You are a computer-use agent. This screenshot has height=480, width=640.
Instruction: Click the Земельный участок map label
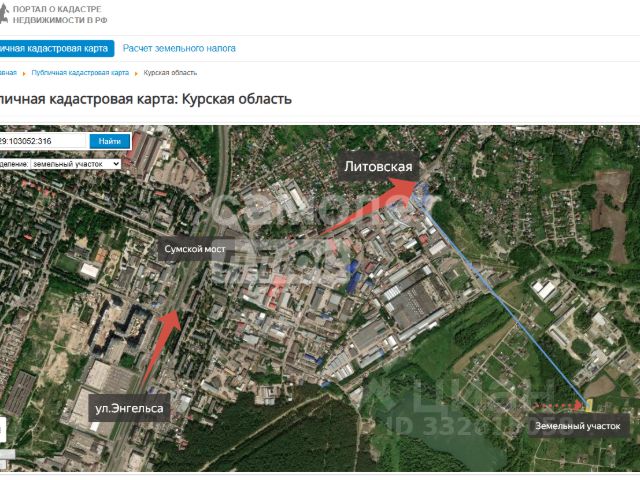click(x=578, y=426)
